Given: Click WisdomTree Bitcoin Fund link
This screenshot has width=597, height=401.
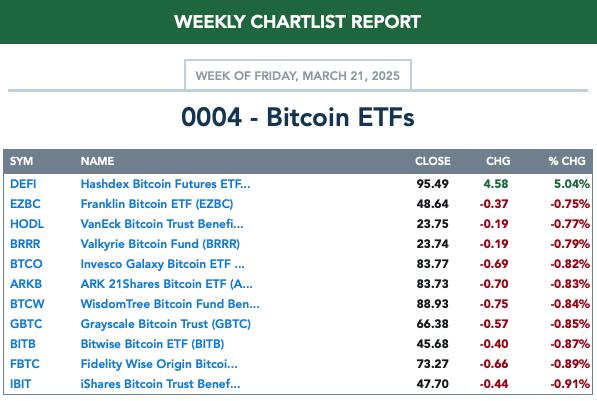Looking at the screenshot, I should tap(170, 304).
